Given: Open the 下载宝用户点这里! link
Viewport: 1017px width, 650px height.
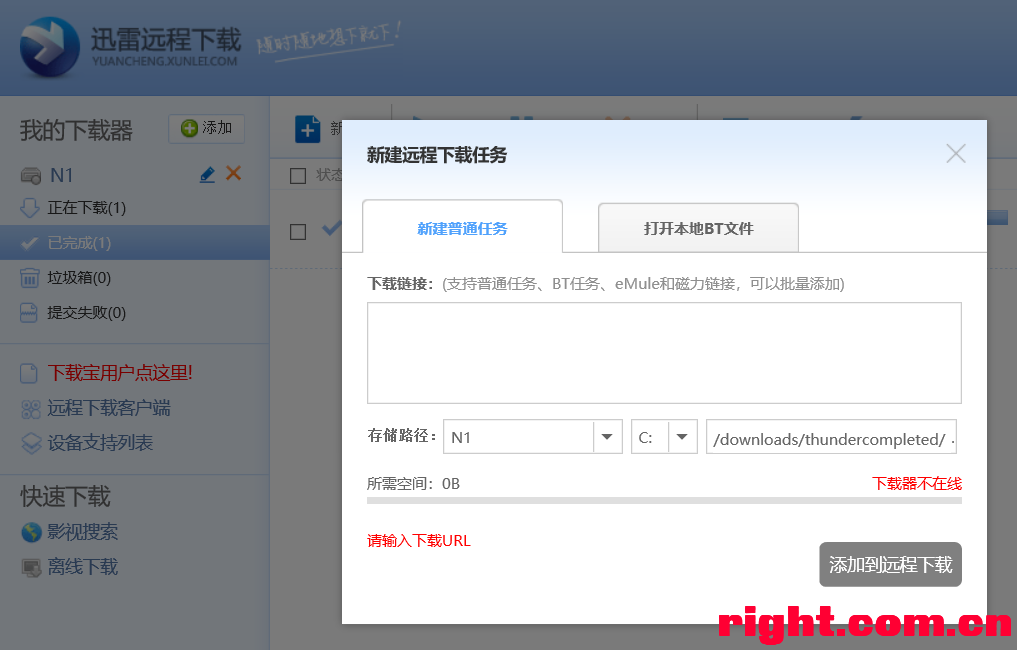Looking at the screenshot, I should [x=120, y=373].
